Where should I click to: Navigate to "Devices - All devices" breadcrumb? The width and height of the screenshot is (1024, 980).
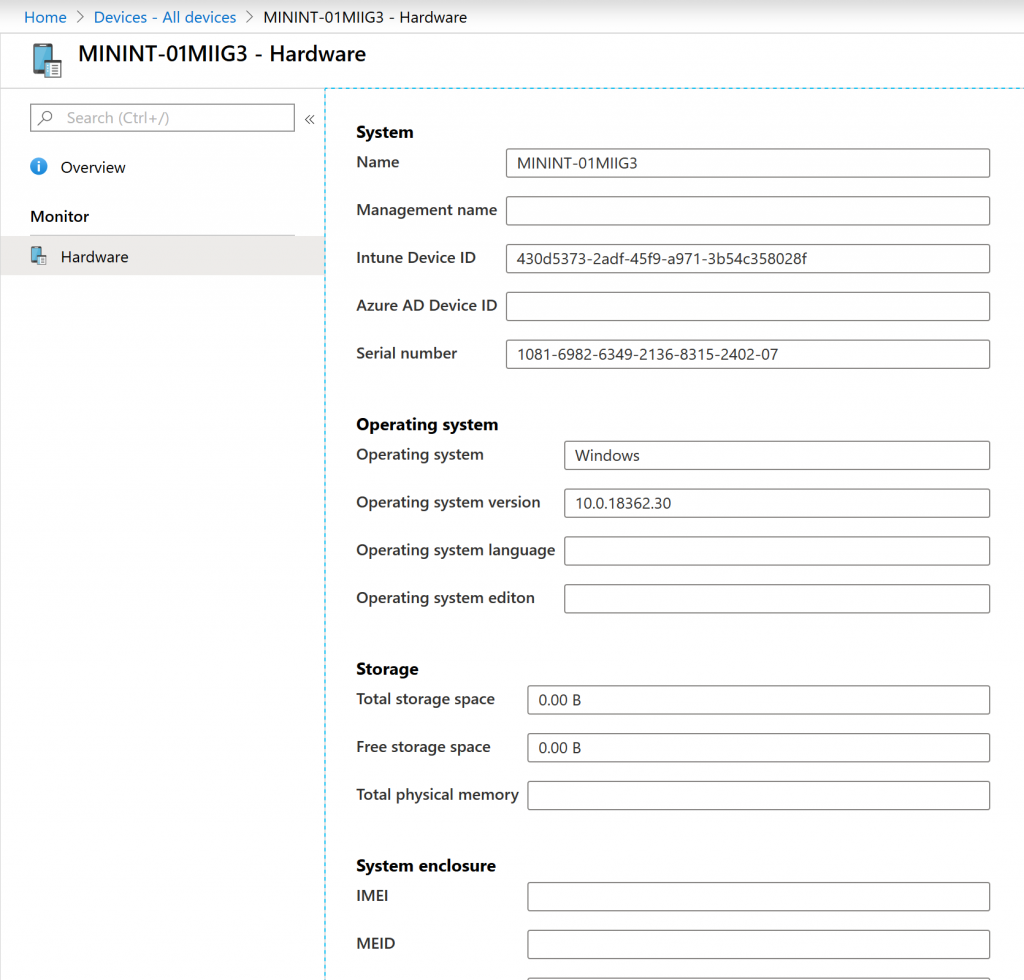(164, 17)
